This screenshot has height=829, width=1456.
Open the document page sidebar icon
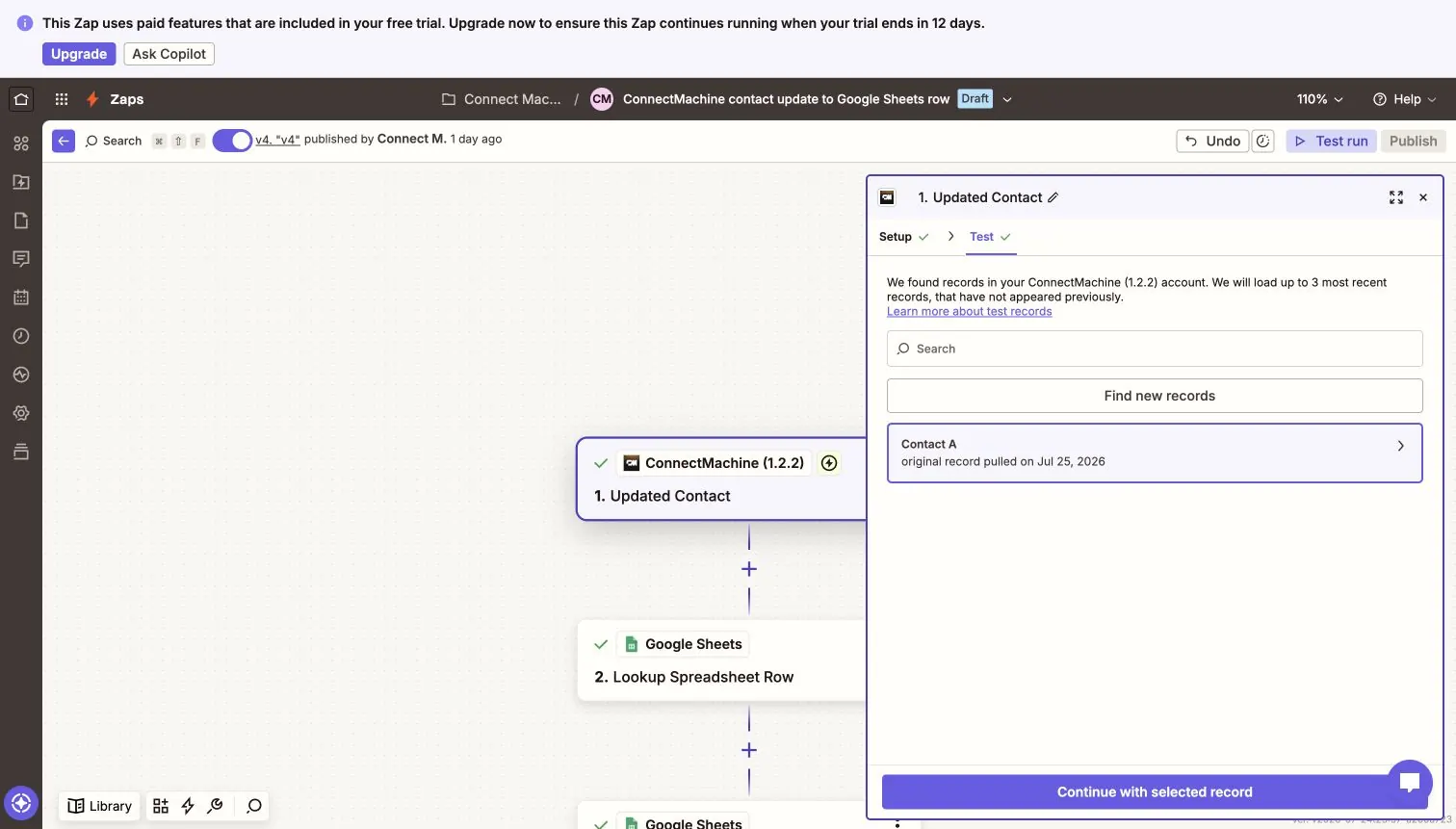(21, 220)
